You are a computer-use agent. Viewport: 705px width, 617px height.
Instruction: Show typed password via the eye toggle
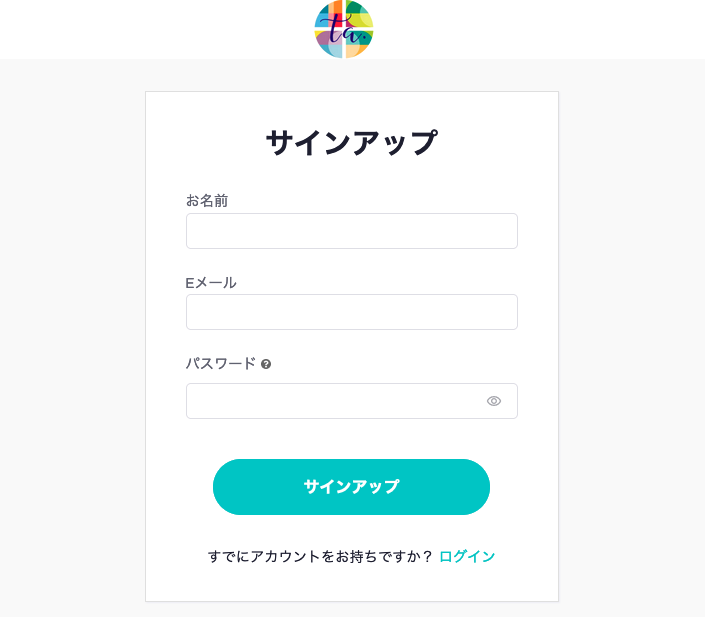(x=494, y=401)
